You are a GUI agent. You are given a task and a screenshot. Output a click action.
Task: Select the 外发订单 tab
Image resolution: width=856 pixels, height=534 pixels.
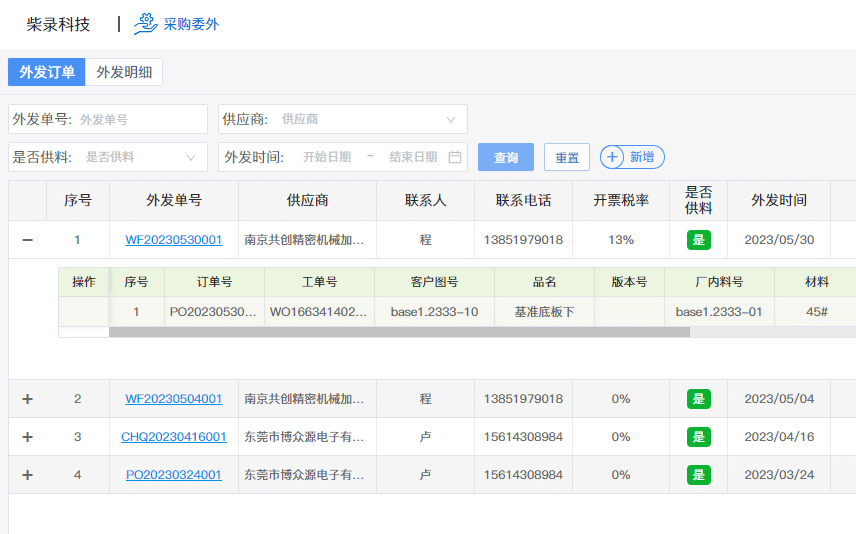click(47, 72)
